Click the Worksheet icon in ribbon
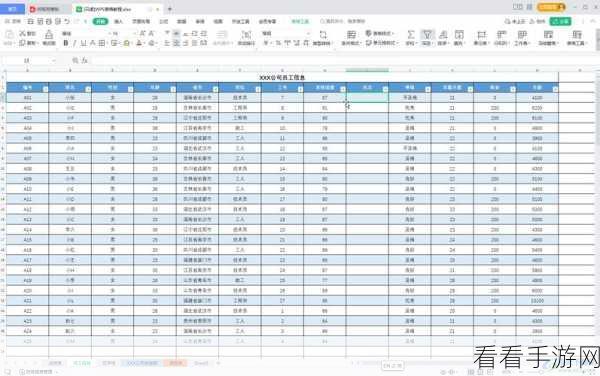Image resolution: width=600 pixels, height=376 pixels. [522, 35]
